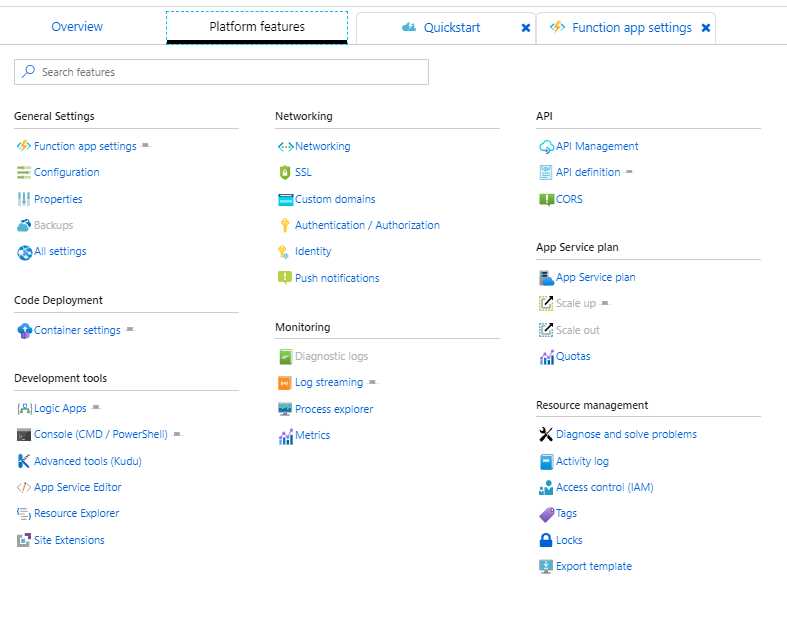Viewport: 787px width, 632px height.
Task: Focus the Search features input box
Action: point(221,72)
